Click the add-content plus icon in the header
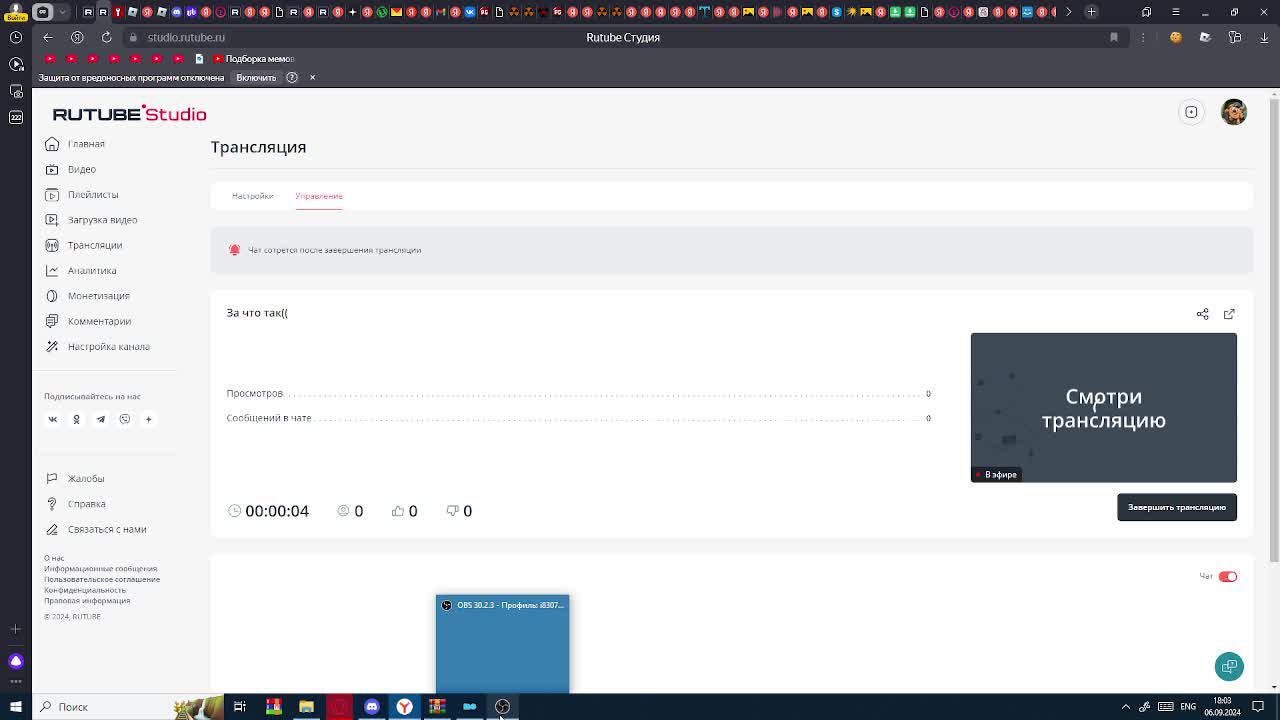This screenshot has width=1280, height=720. [x=1191, y=112]
